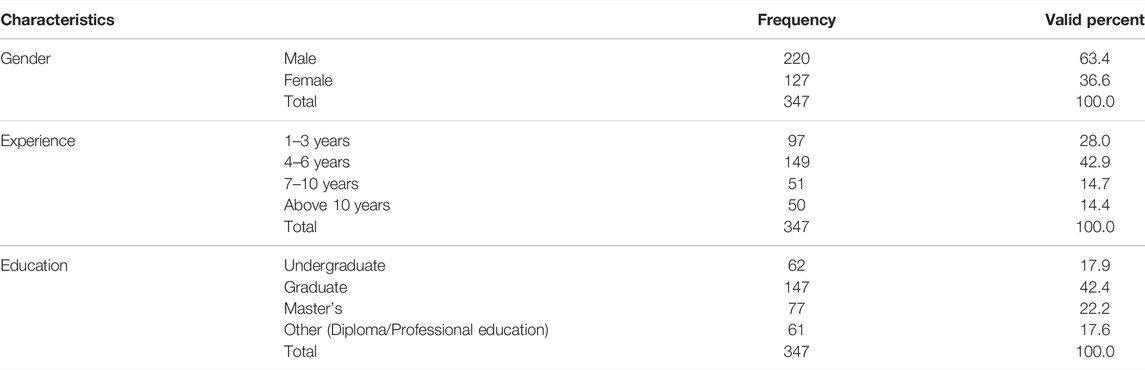Select the Education row label
The height and width of the screenshot is (370, 1145).
(34, 266)
